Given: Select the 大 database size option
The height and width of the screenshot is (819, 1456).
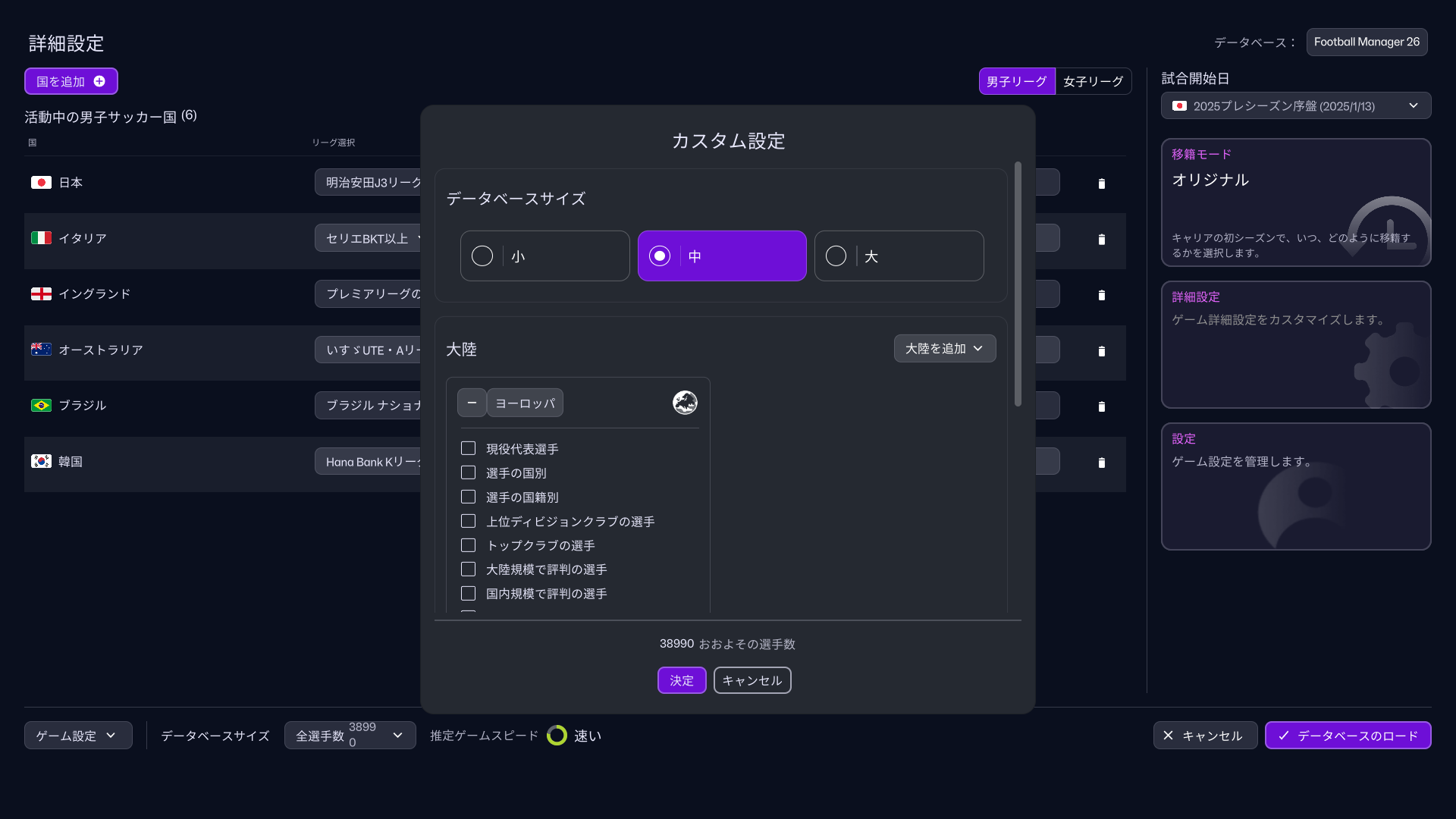Looking at the screenshot, I should [899, 256].
